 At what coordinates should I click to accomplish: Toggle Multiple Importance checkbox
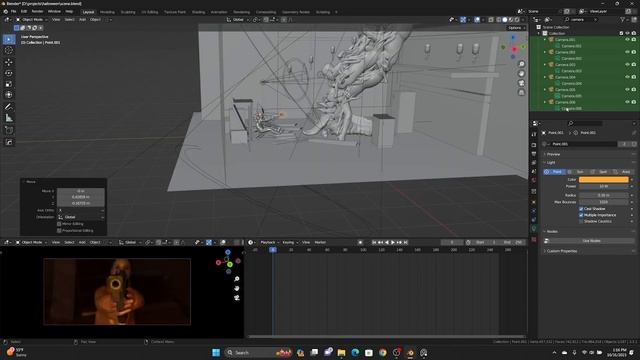tap(581, 215)
